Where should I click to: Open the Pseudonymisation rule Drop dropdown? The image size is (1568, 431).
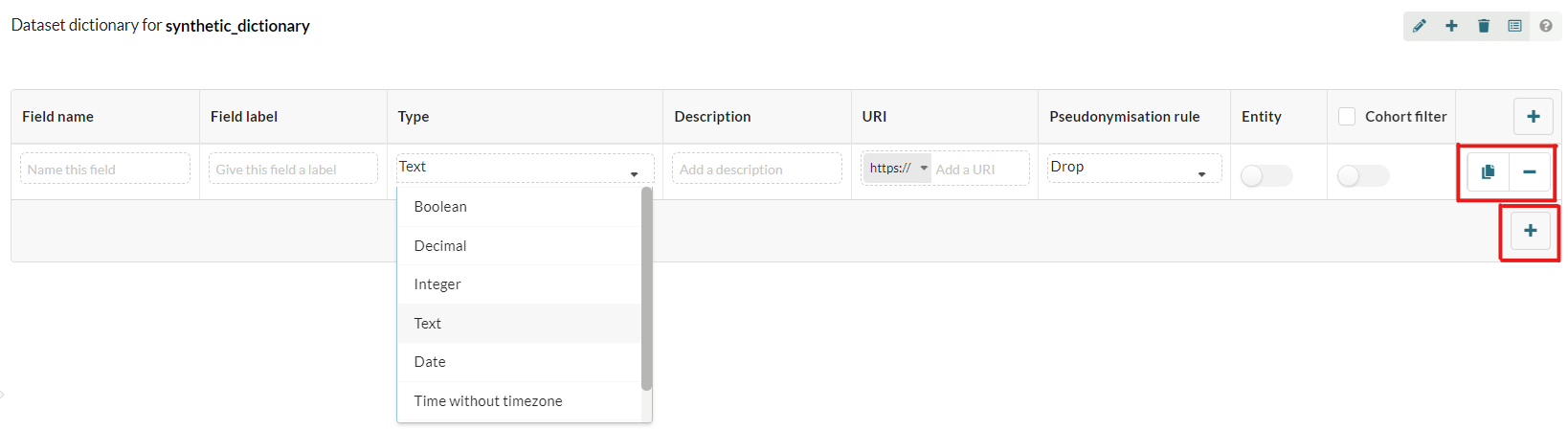[x=1133, y=169]
